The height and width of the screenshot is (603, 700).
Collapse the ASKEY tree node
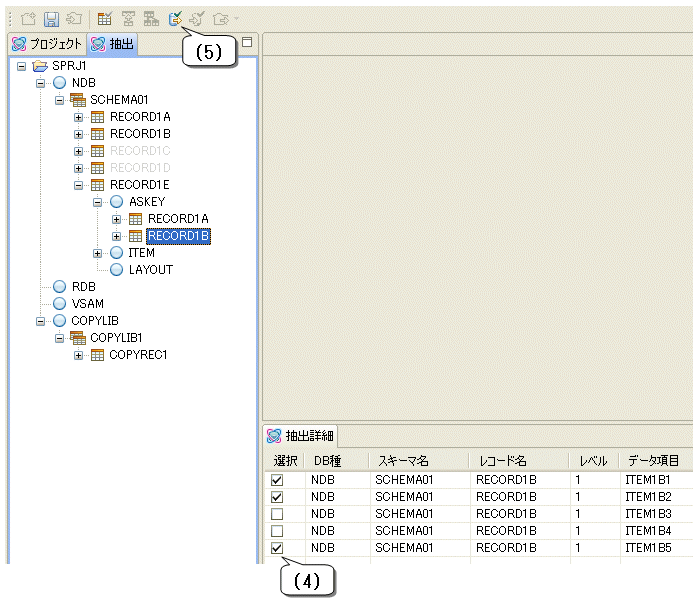(x=98, y=202)
